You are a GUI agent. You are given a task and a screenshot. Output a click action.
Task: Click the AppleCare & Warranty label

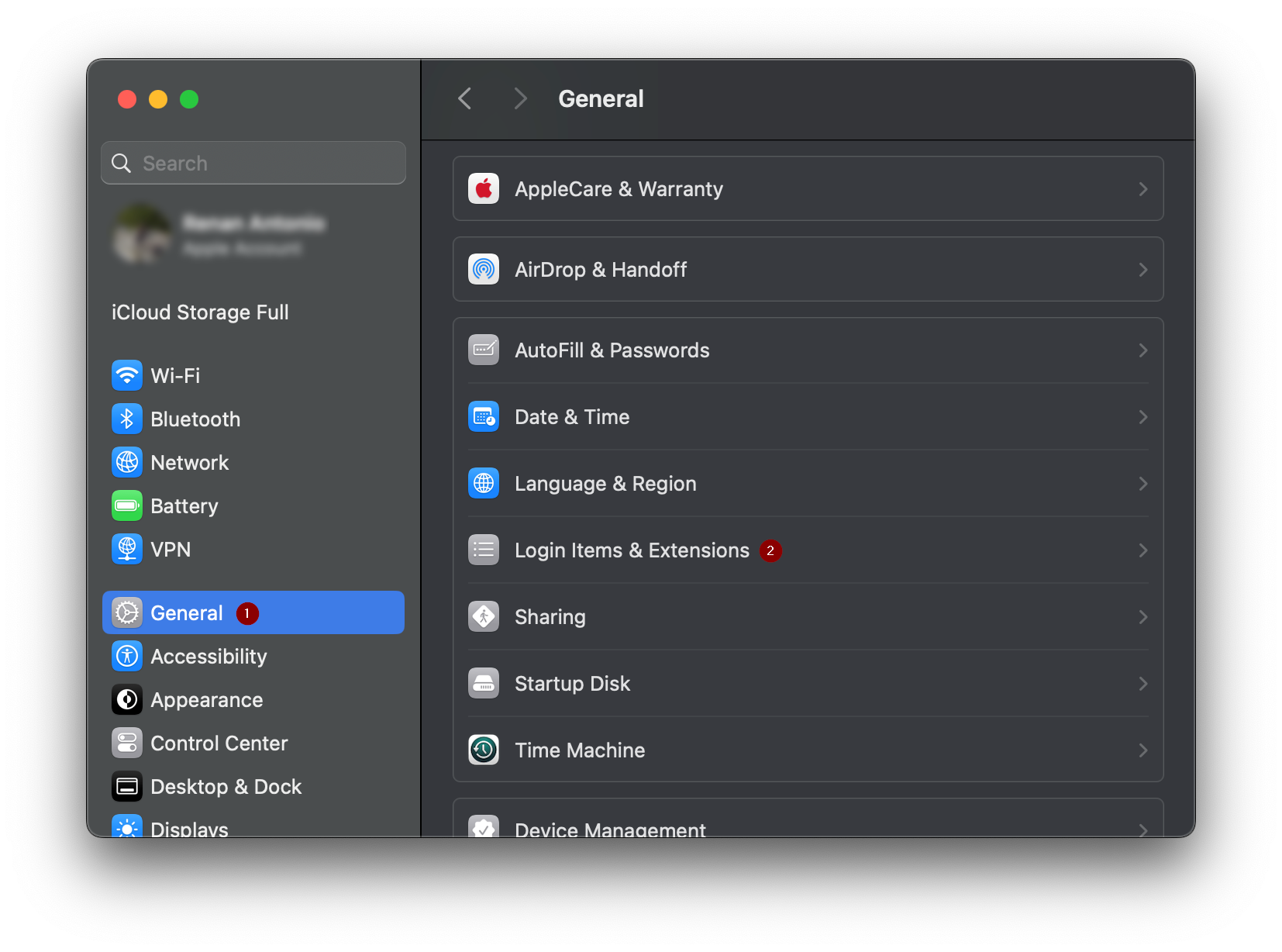(619, 189)
